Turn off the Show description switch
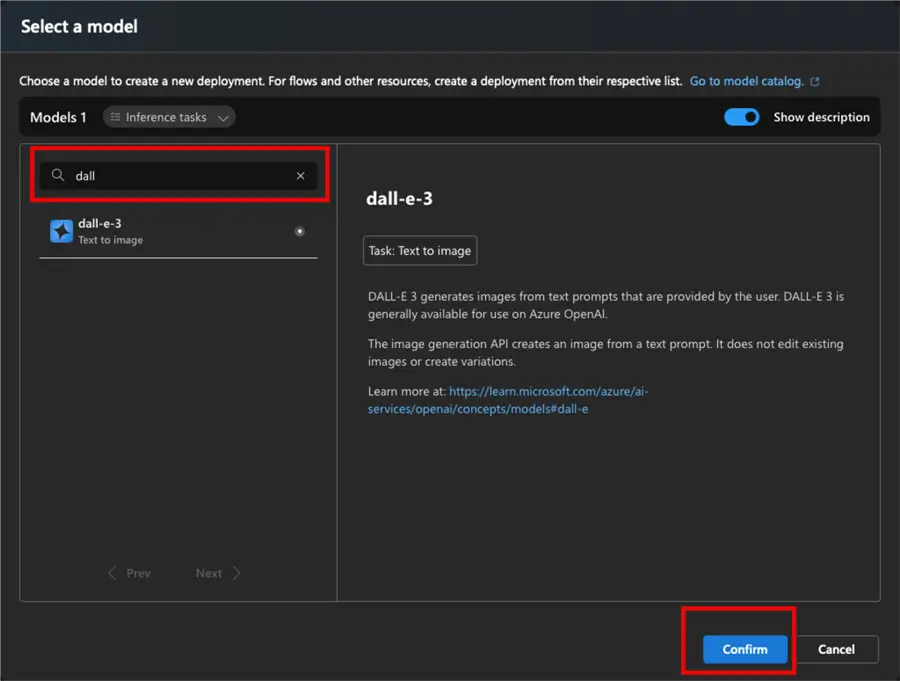The width and height of the screenshot is (900, 681). [742, 117]
